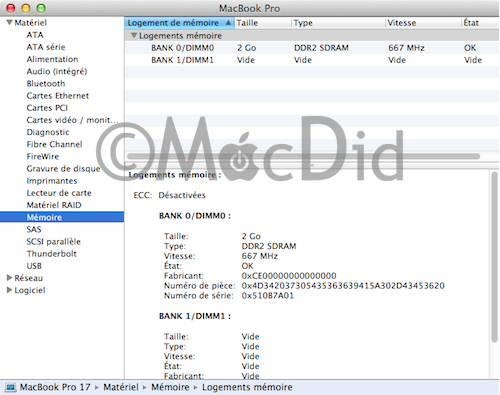Select Cartes PCI in the sidebar
The height and width of the screenshot is (395, 500).
47,108
